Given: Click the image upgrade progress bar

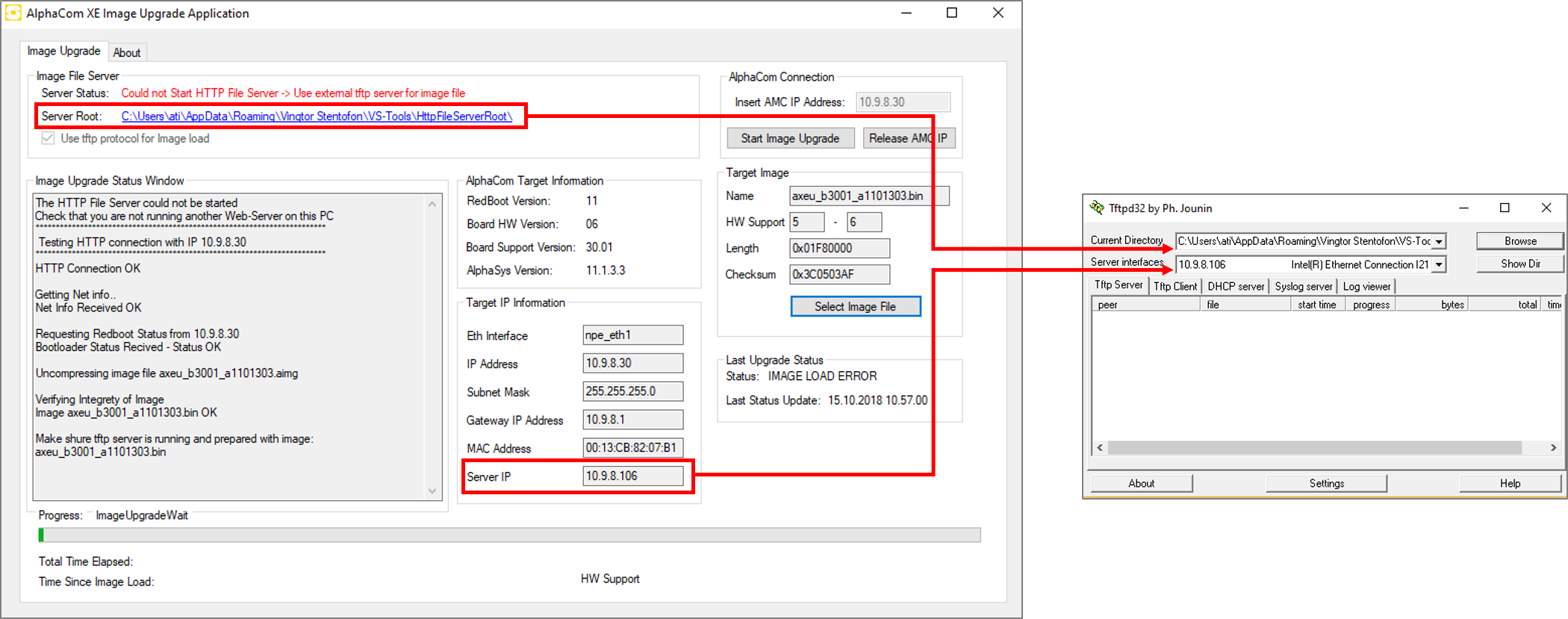Looking at the screenshot, I should click(509, 535).
